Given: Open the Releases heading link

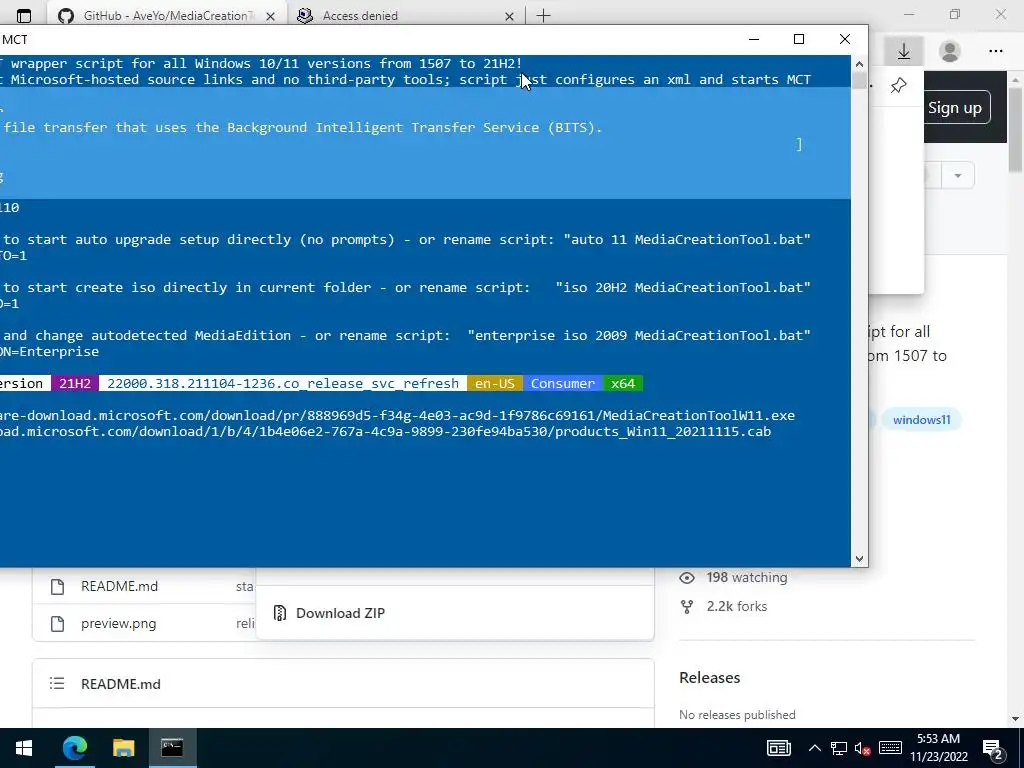Looking at the screenshot, I should coord(709,677).
